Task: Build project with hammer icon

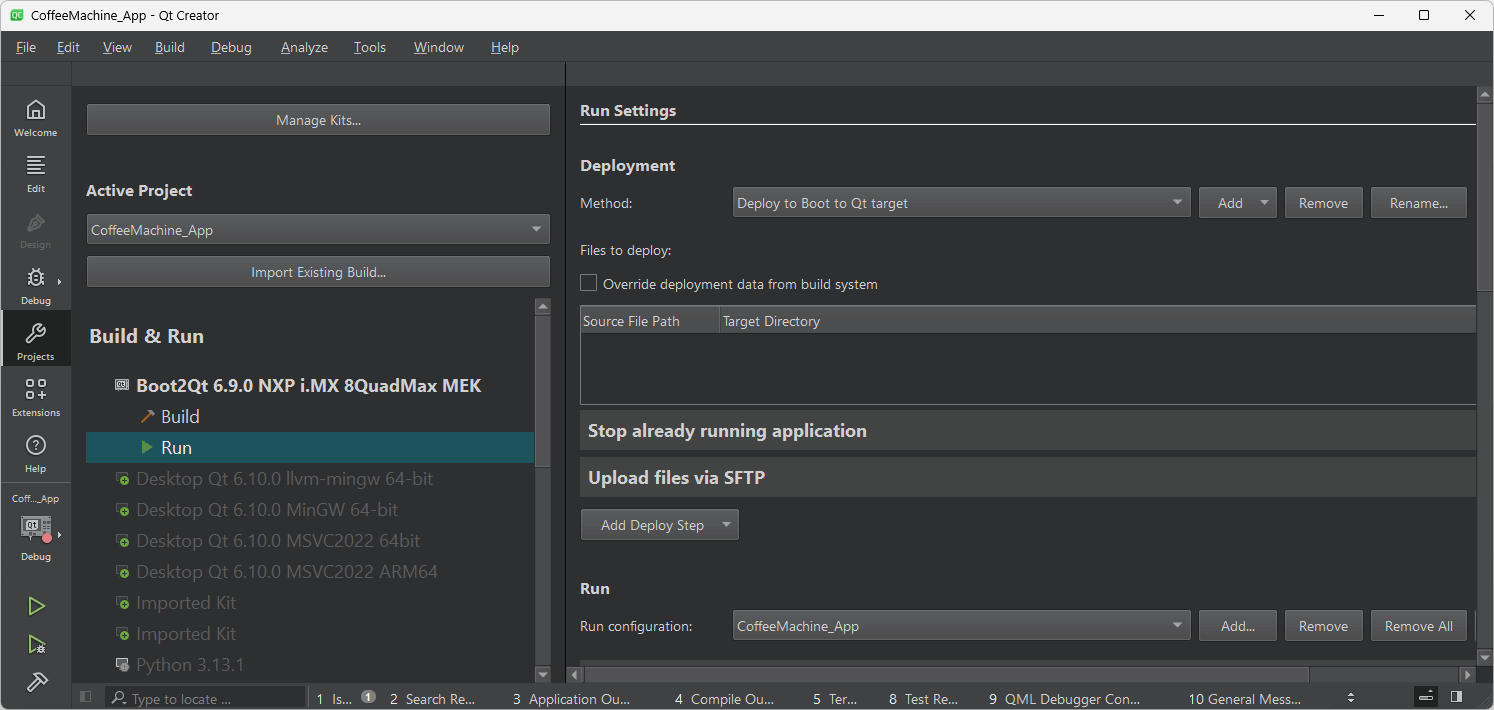Action: click(36, 682)
